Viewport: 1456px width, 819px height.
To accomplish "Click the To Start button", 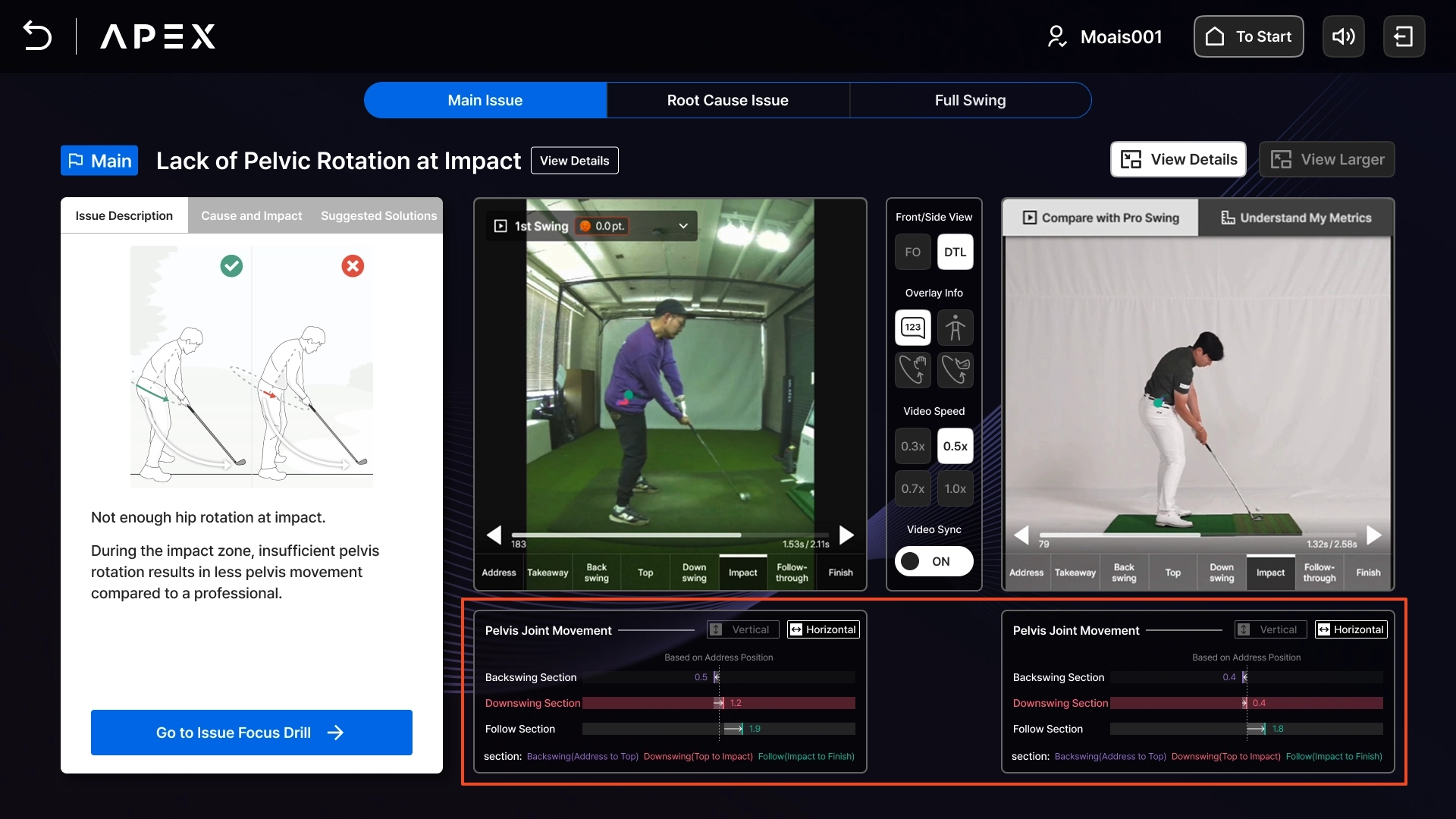I will [x=1248, y=36].
